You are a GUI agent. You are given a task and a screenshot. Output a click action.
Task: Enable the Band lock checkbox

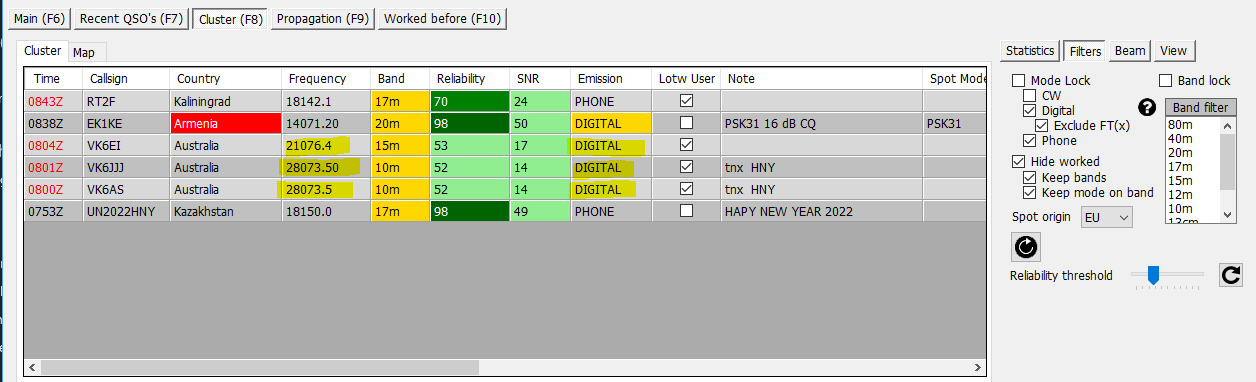tap(1165, 80)
